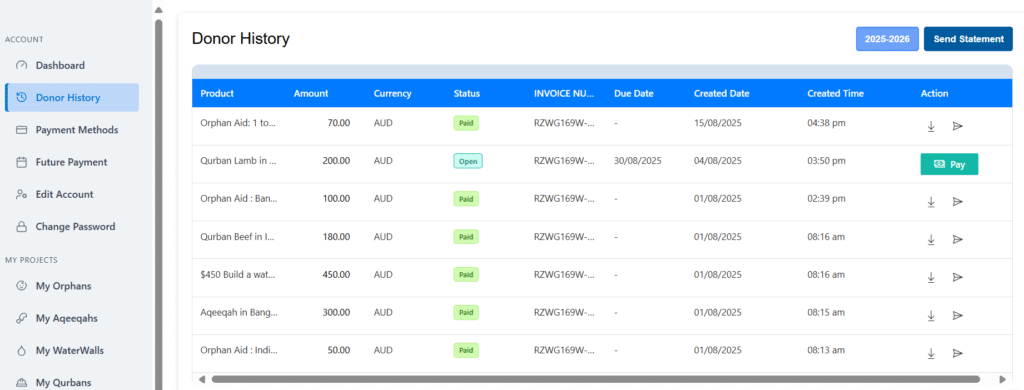Go to Payment Methods page

[x=72, y=130]
